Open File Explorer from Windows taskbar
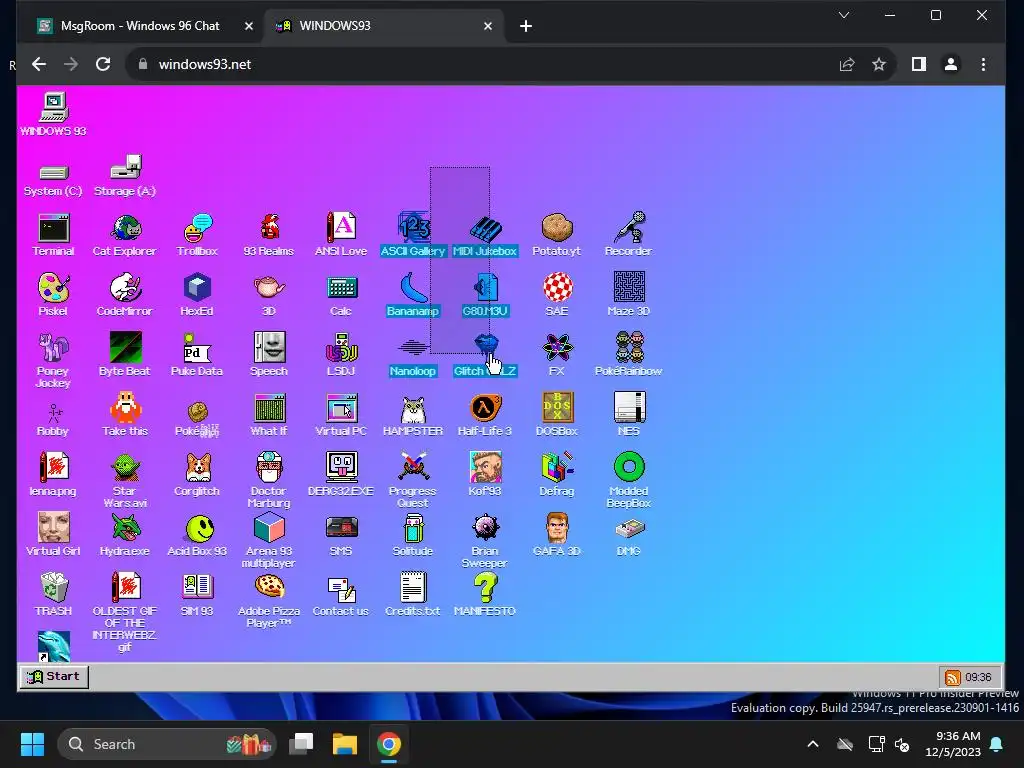This screenshot has height=768, width=1024. [345, 744]
